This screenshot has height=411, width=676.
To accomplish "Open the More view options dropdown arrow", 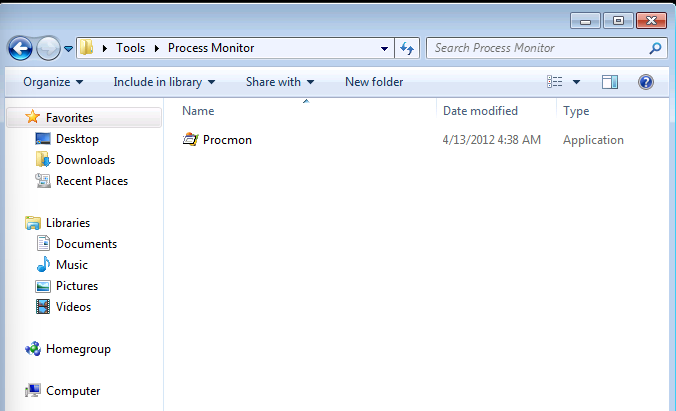I will tap(576, 82).
